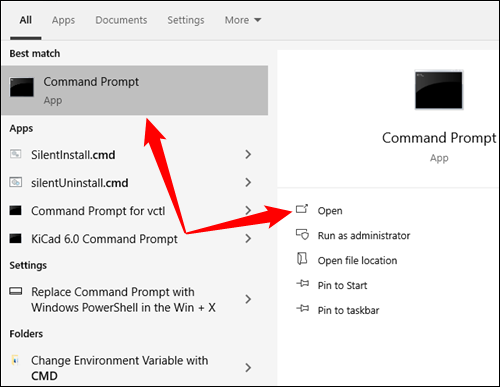Choose Run as administrator option
The image size is (500, 387).
(364, 236)
